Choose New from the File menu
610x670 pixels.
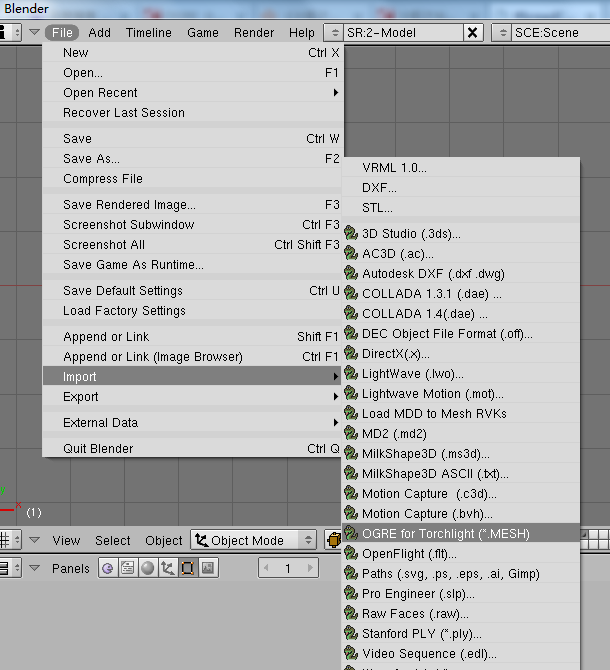(193, 53)
